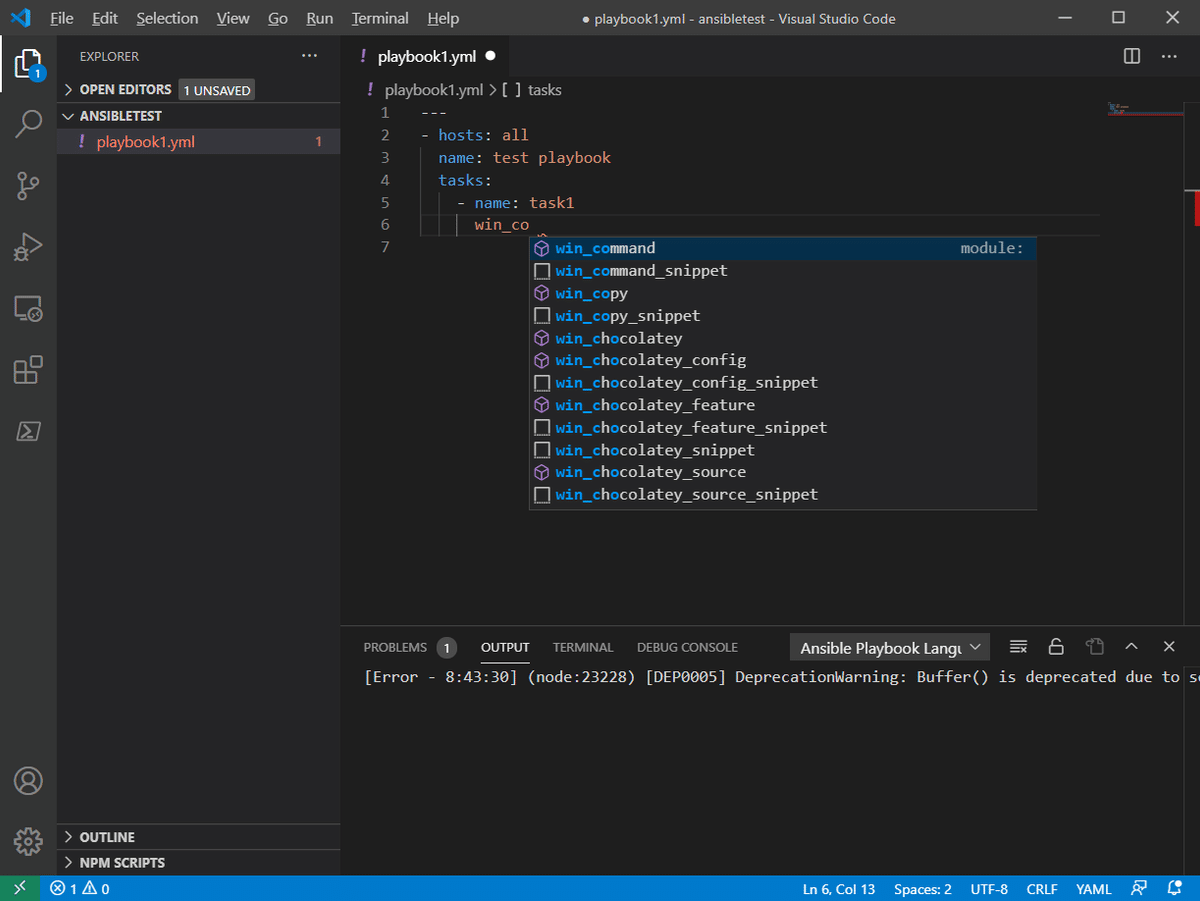
Task: Choose win_copy module suggestion
Action: click(x=782, y=293)
